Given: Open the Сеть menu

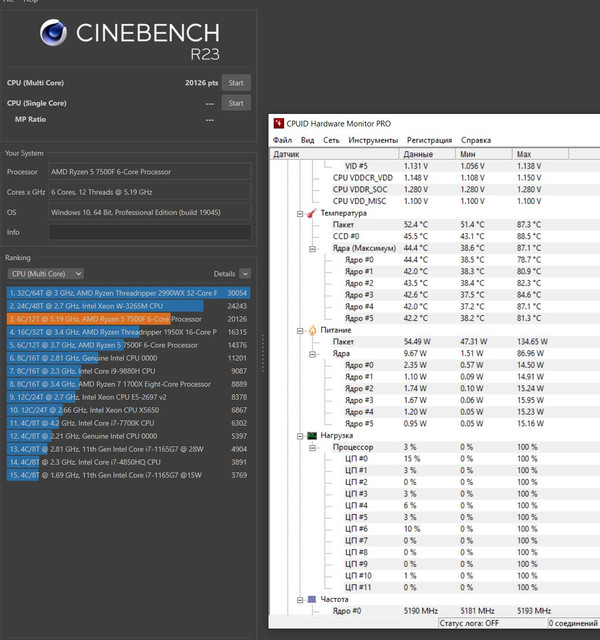Looking at the screenshot, I should (x=331, y=140).
